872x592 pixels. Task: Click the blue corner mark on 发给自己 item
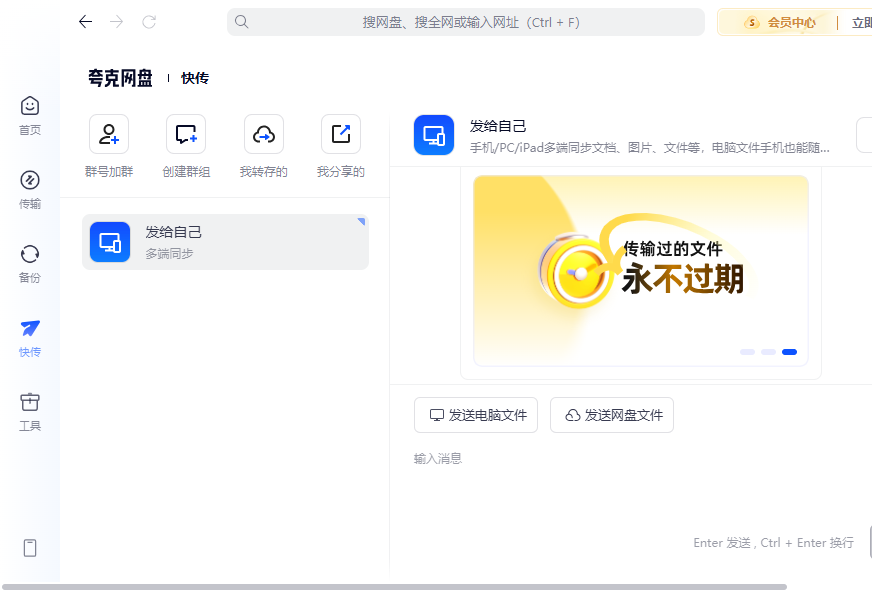tap(361, 221)
